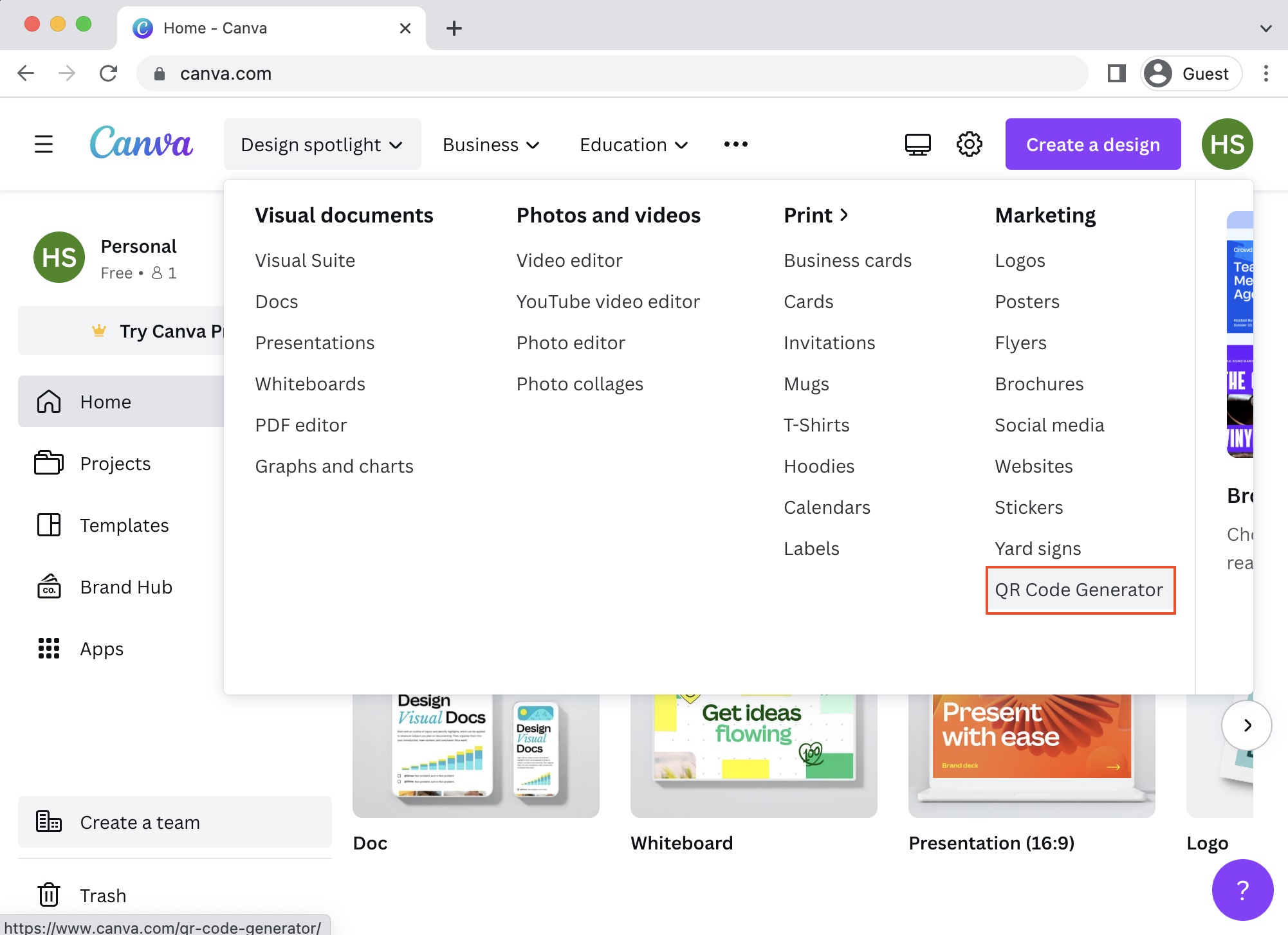Open the desktop app download icon
This screenshot has width=1288, height=935.
click(917, 144)
